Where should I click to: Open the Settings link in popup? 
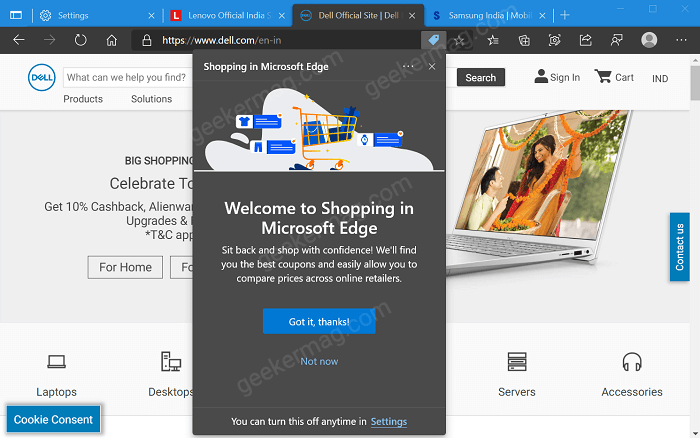389,421
